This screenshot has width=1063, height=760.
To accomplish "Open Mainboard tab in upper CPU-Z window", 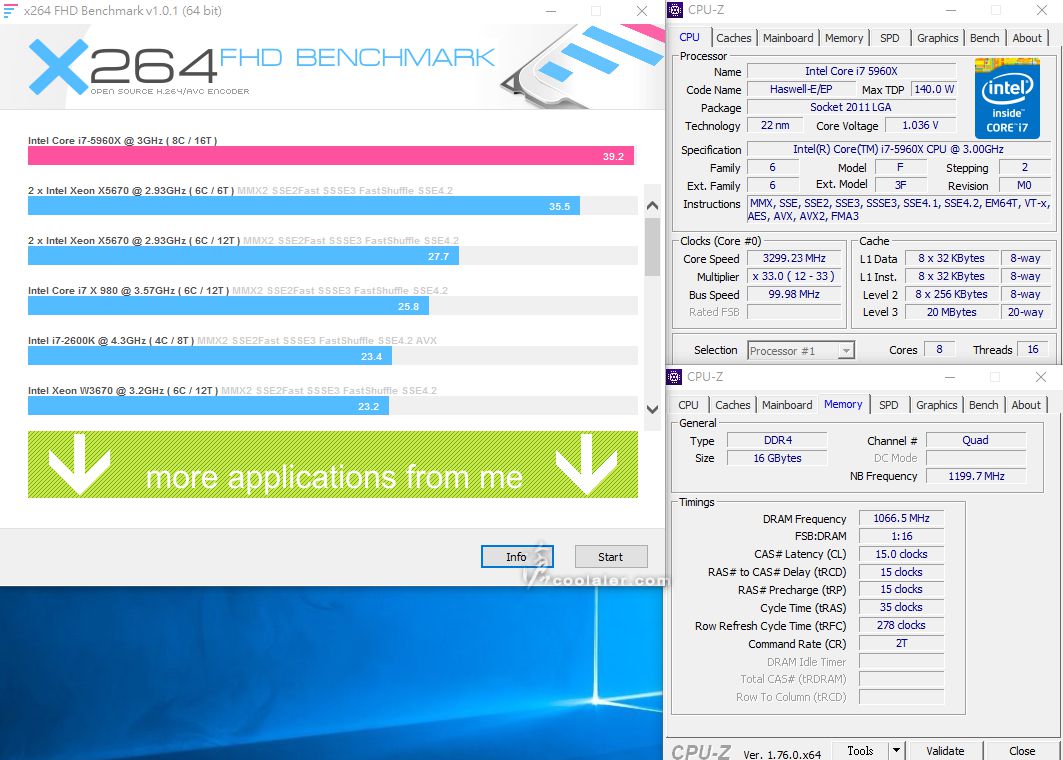I will pos(788,38).
